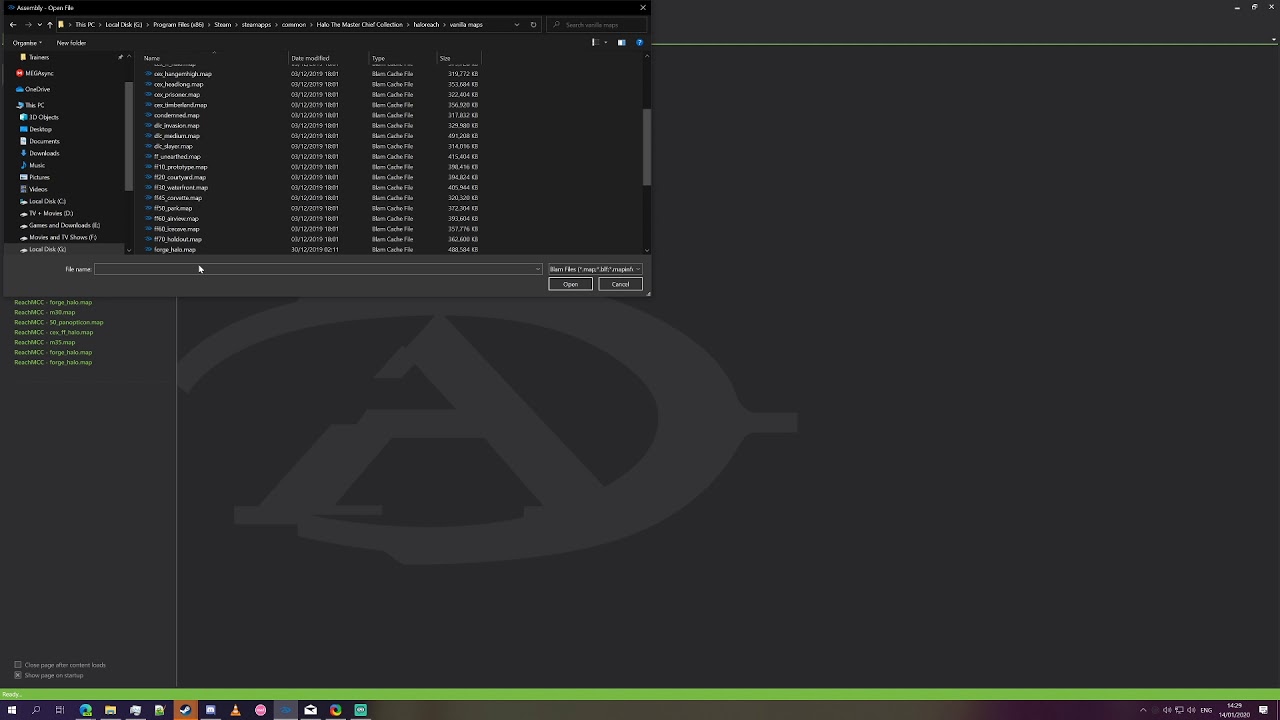Expand address bar previous locations dropdown
This screenshot has width=1280, height=720.
coord(517,24)
